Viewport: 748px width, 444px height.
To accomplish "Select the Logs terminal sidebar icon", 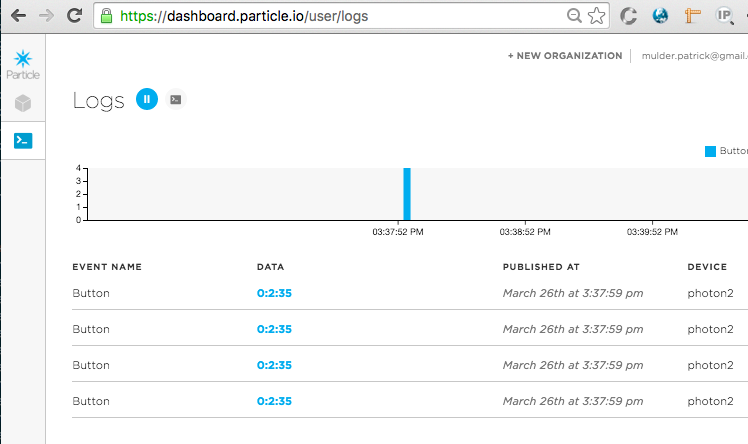I will click(x=22, y=141).
